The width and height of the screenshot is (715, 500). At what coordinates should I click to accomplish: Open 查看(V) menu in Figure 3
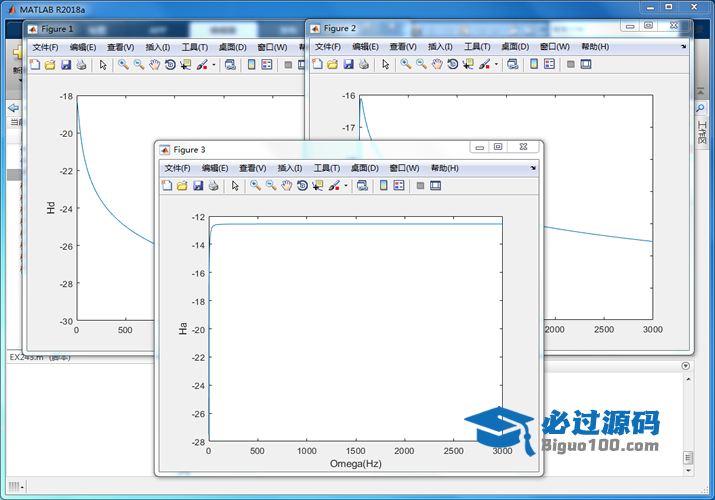(253, 168)
